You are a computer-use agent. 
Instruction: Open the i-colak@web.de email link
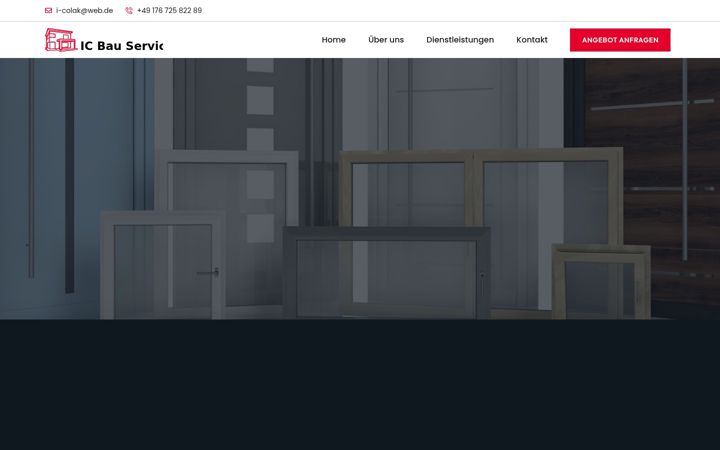pyautogui.click(x=84, y=11)
